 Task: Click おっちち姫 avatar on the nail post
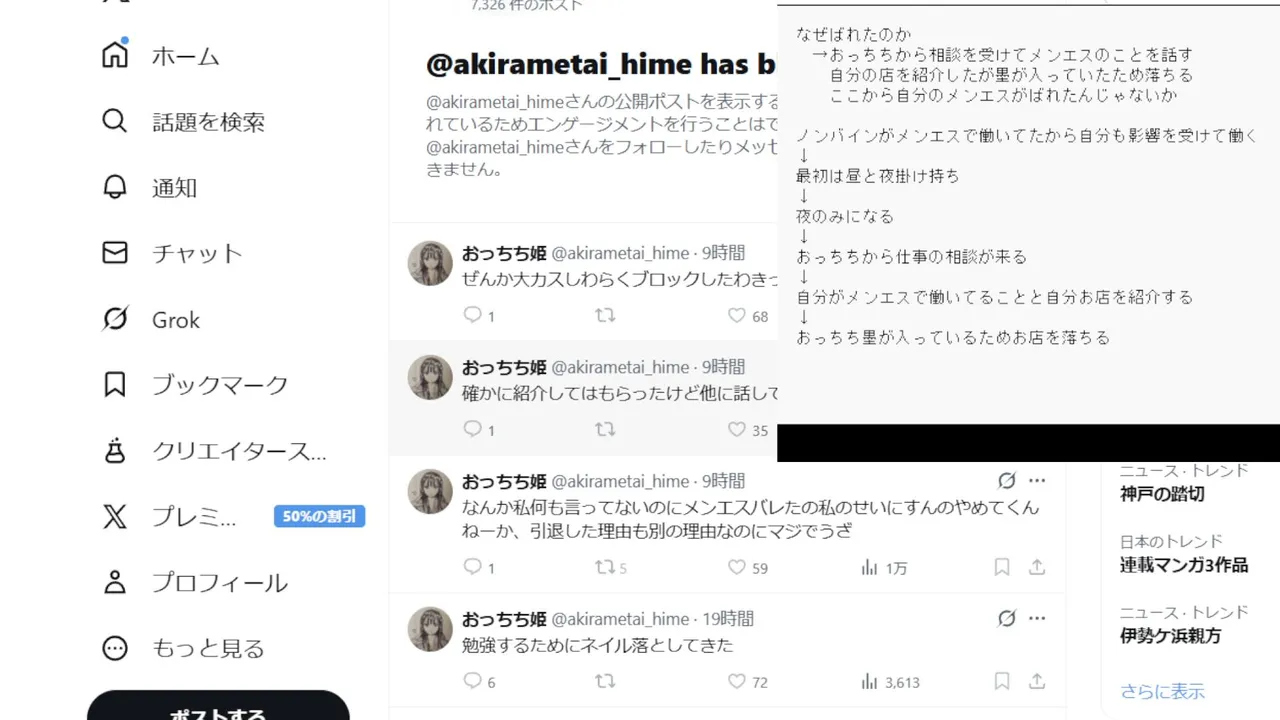pyautogui.click(x=430, y=630)
